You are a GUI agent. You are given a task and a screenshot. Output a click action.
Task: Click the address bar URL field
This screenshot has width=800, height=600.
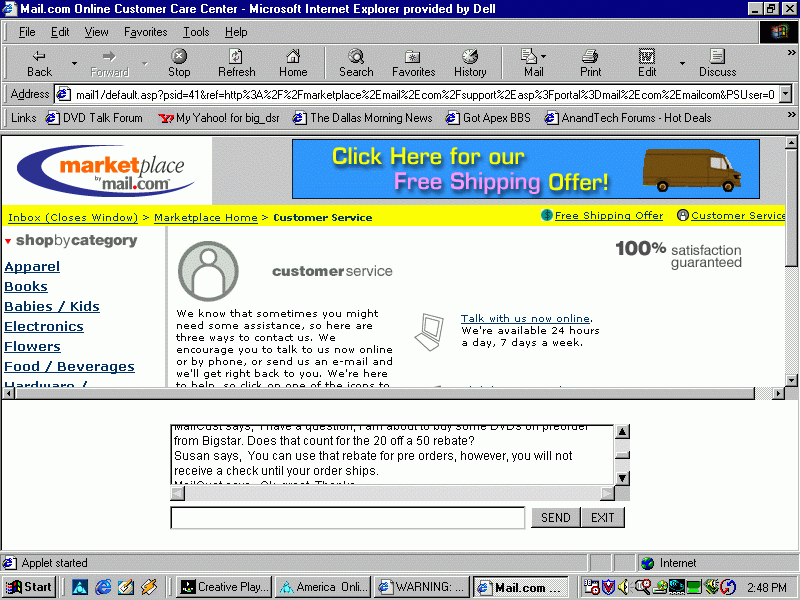417,94
